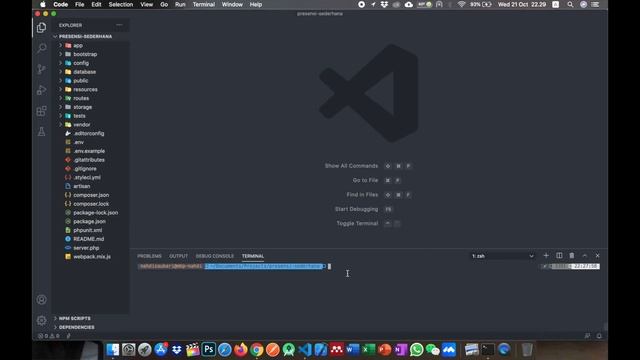Open the Selection menu

pyautogui.click(x=120, y=4)
